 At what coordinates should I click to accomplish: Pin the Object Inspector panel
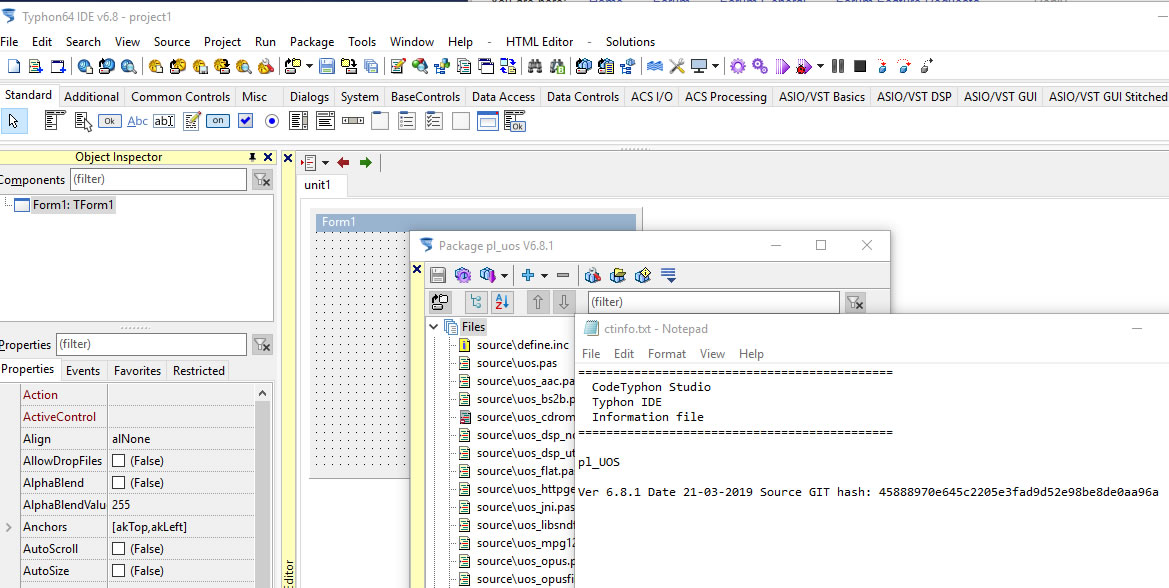(x=252, y=157)
